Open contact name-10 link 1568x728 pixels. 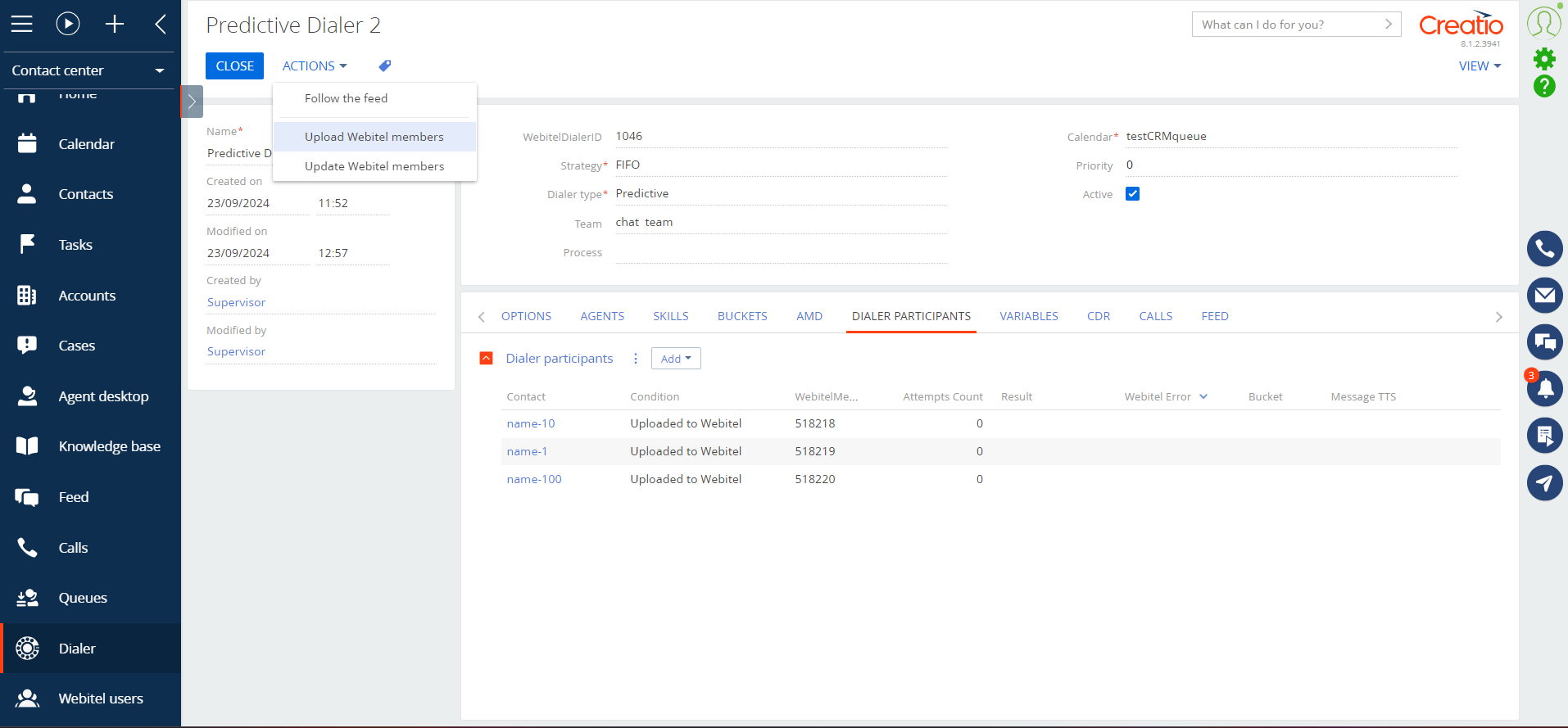[x=531, y=423]
